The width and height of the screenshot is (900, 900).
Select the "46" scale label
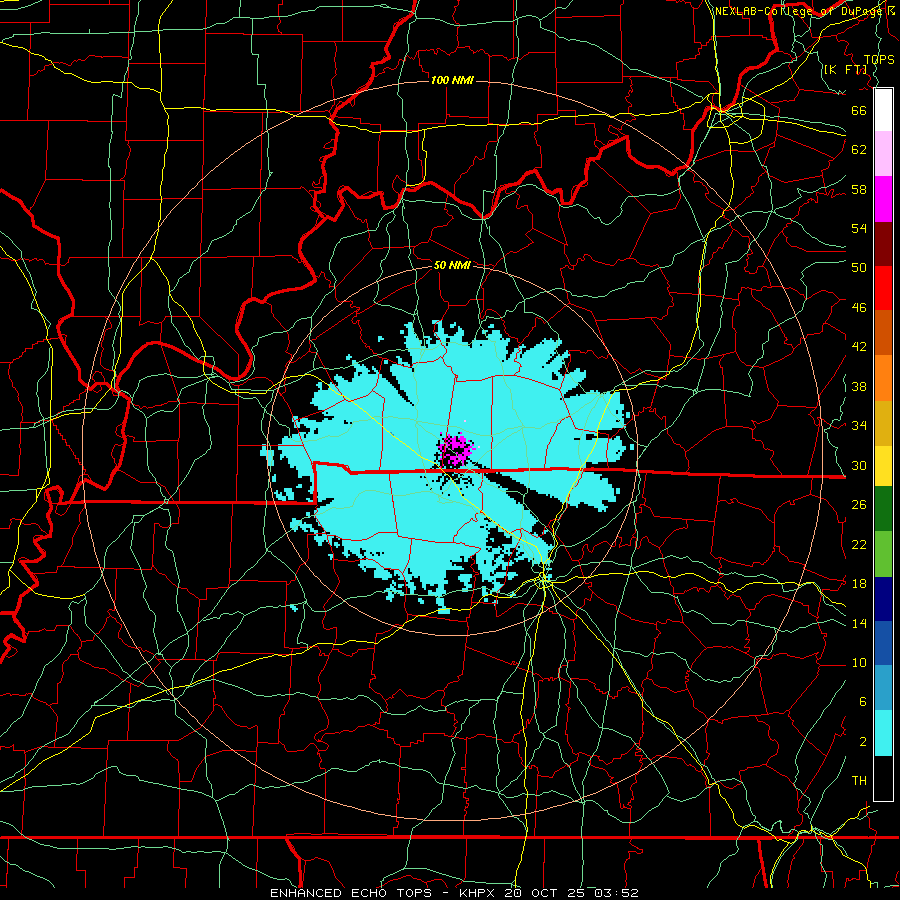click(x=859, y=308)
